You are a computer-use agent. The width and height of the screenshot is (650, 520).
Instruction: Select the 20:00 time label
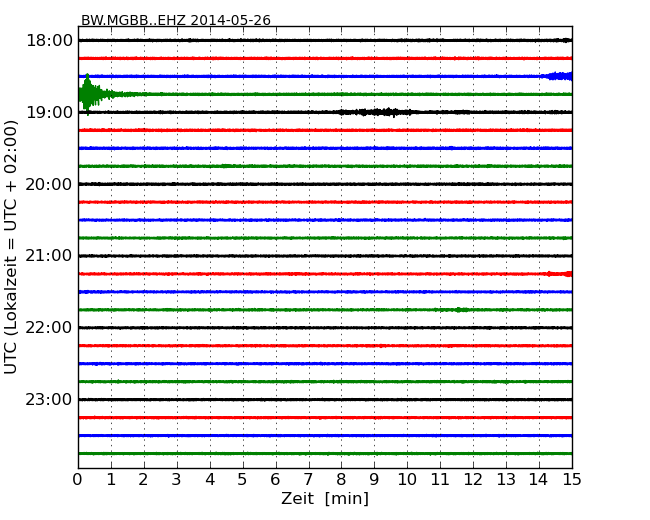tap(49, 184)
